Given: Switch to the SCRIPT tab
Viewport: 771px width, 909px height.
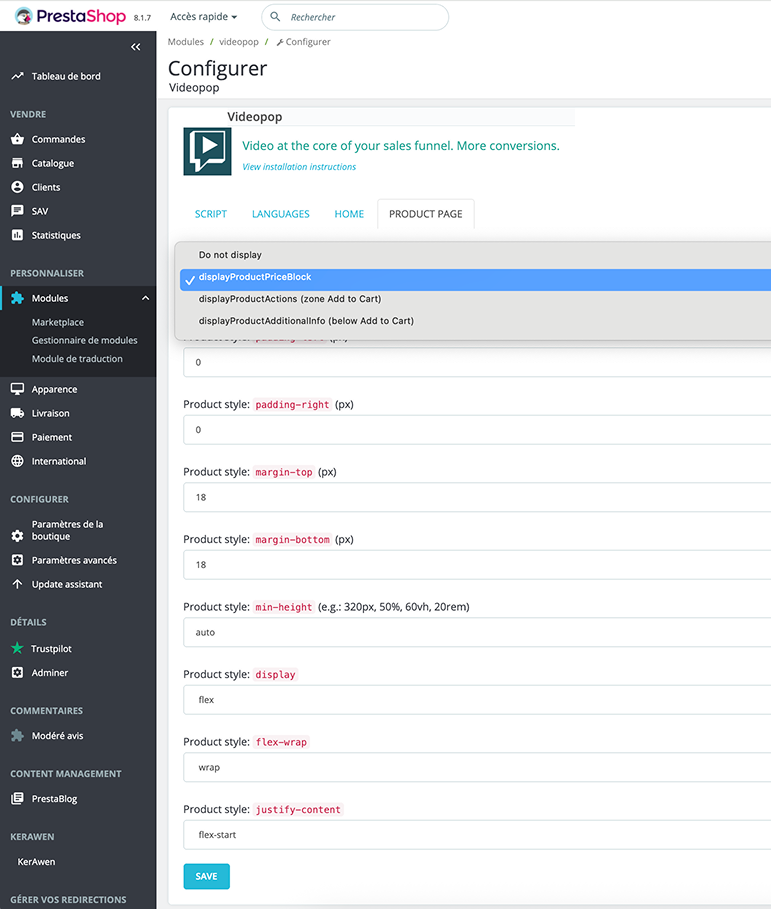Looking at the screenshot, I should [x=210, y=214].
